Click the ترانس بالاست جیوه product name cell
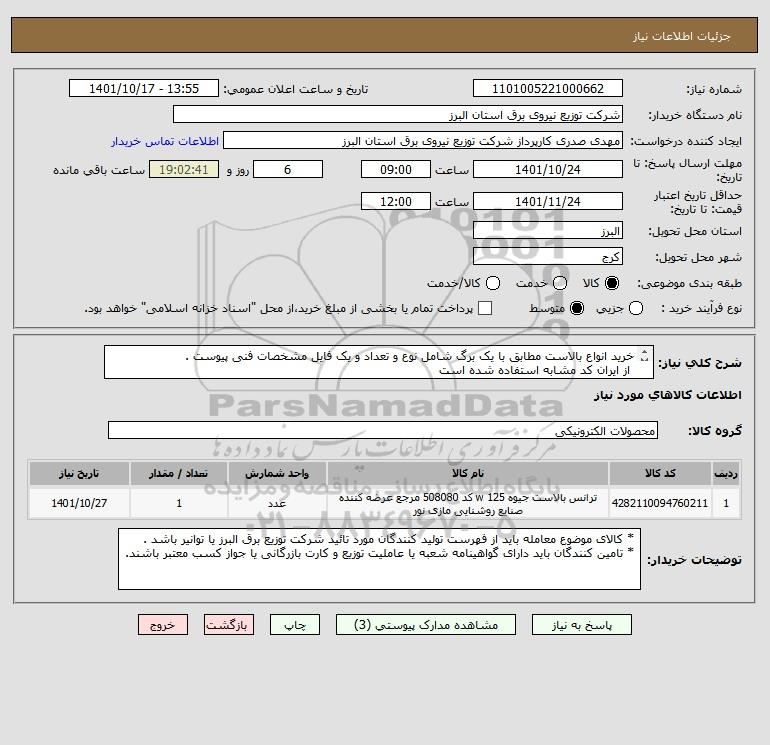 (468, 503)
